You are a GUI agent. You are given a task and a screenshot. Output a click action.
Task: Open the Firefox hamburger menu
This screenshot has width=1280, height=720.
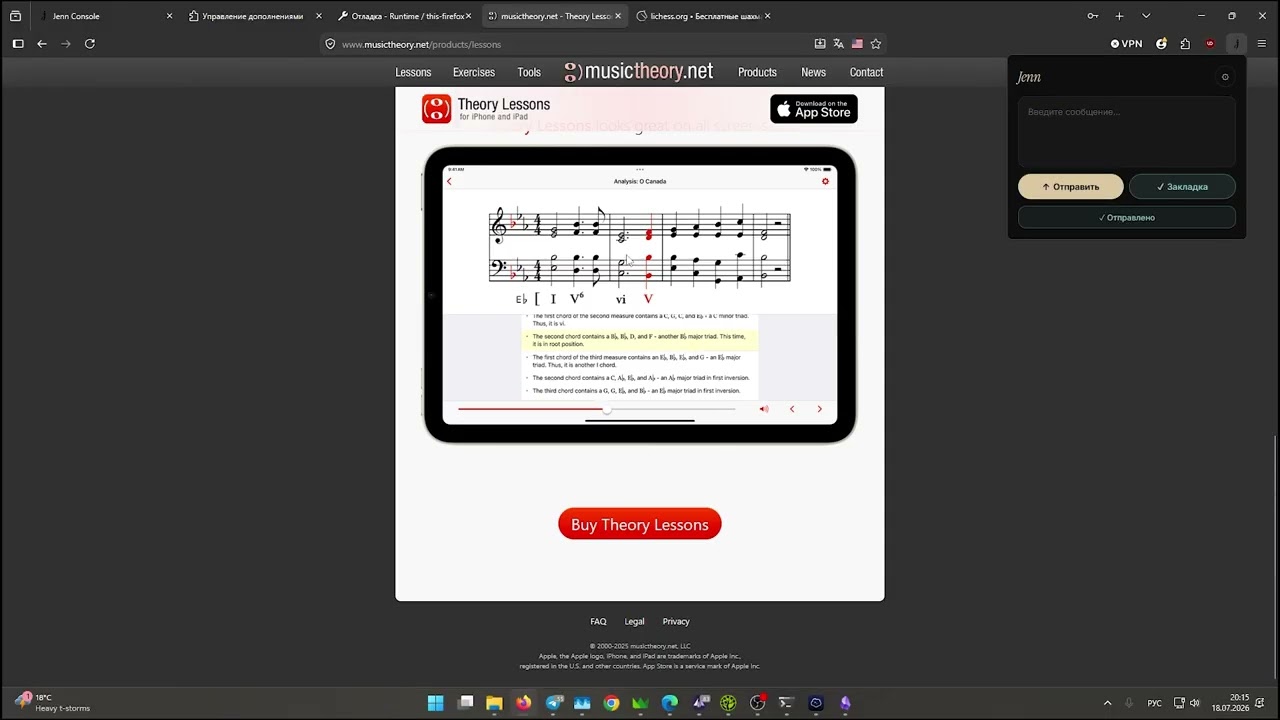click(x=1262, y=44)
